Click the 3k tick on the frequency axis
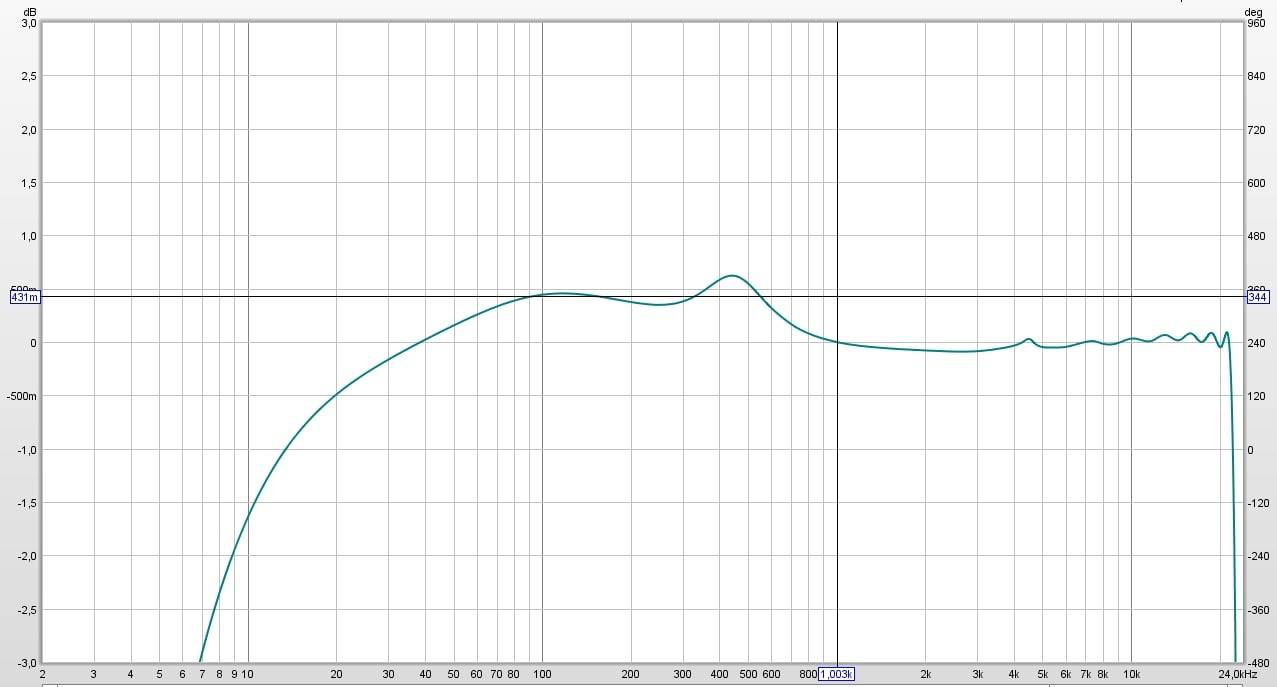Screen dimensions: 1277x687 pyautogui.click(x=978, y=675)
